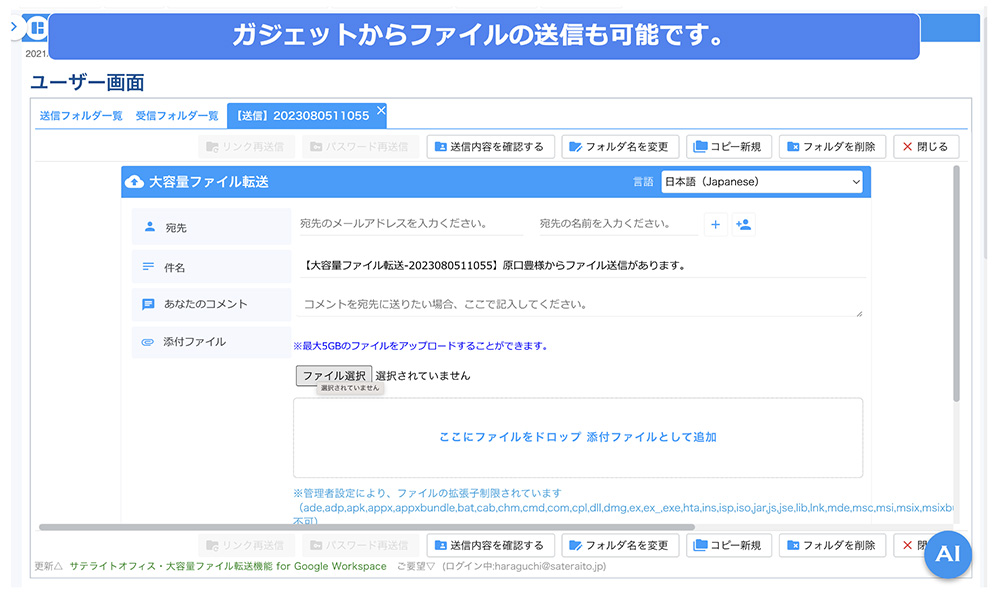Click bottom コピー新規 button
Viewport: 1000px width, 602px height.
coord(729,545)
